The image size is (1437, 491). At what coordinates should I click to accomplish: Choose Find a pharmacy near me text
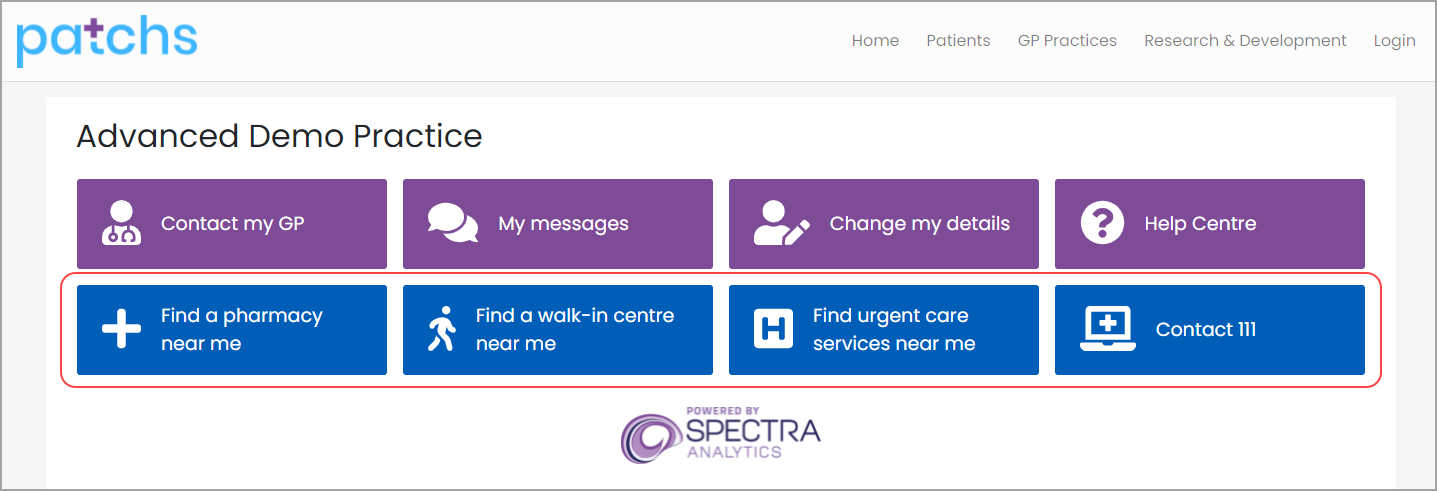click(241, 329)
